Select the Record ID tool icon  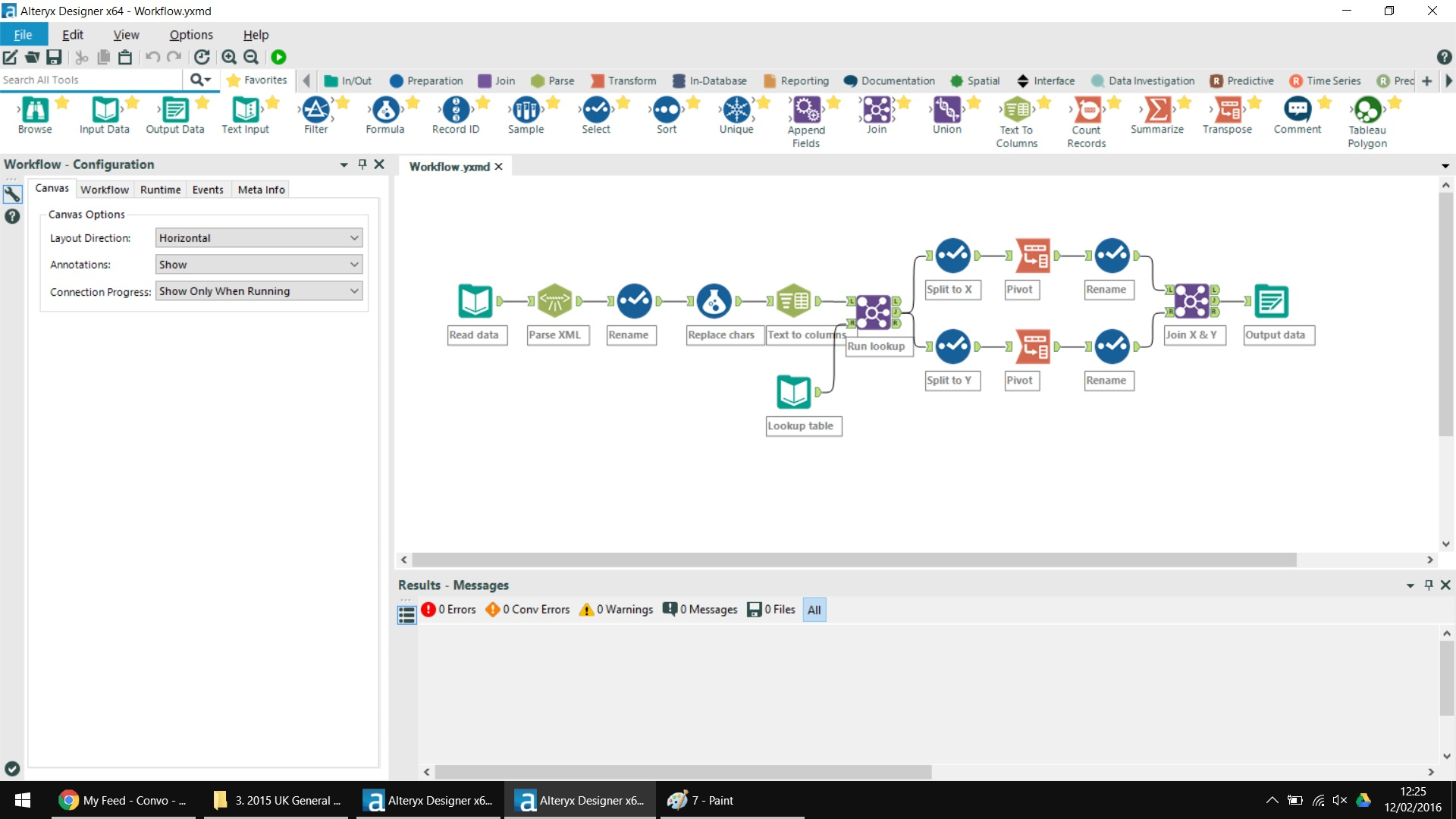point(456,110)
